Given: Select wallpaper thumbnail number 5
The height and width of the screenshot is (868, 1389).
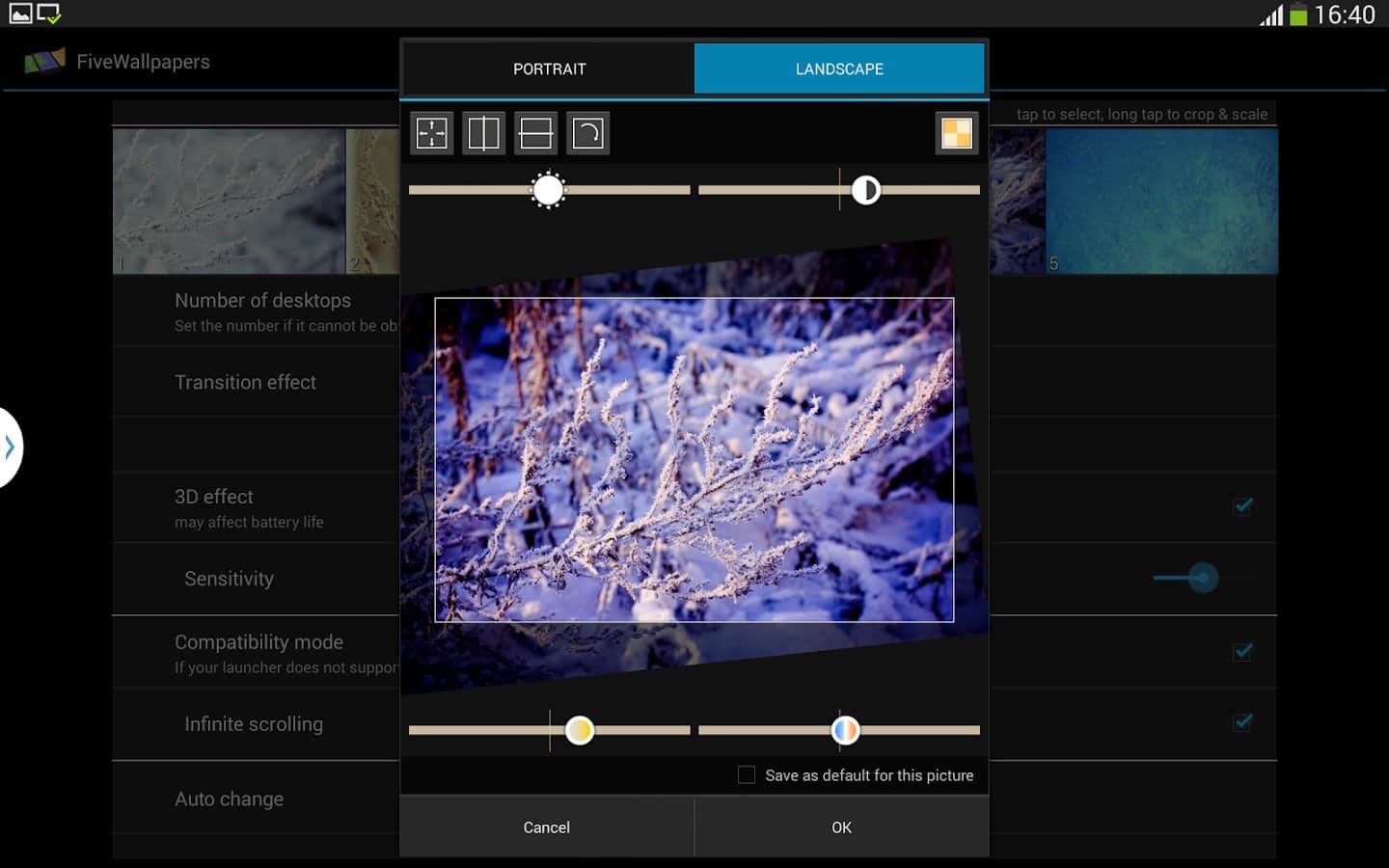Looking at the screenshot, I should pos(1161,202).
